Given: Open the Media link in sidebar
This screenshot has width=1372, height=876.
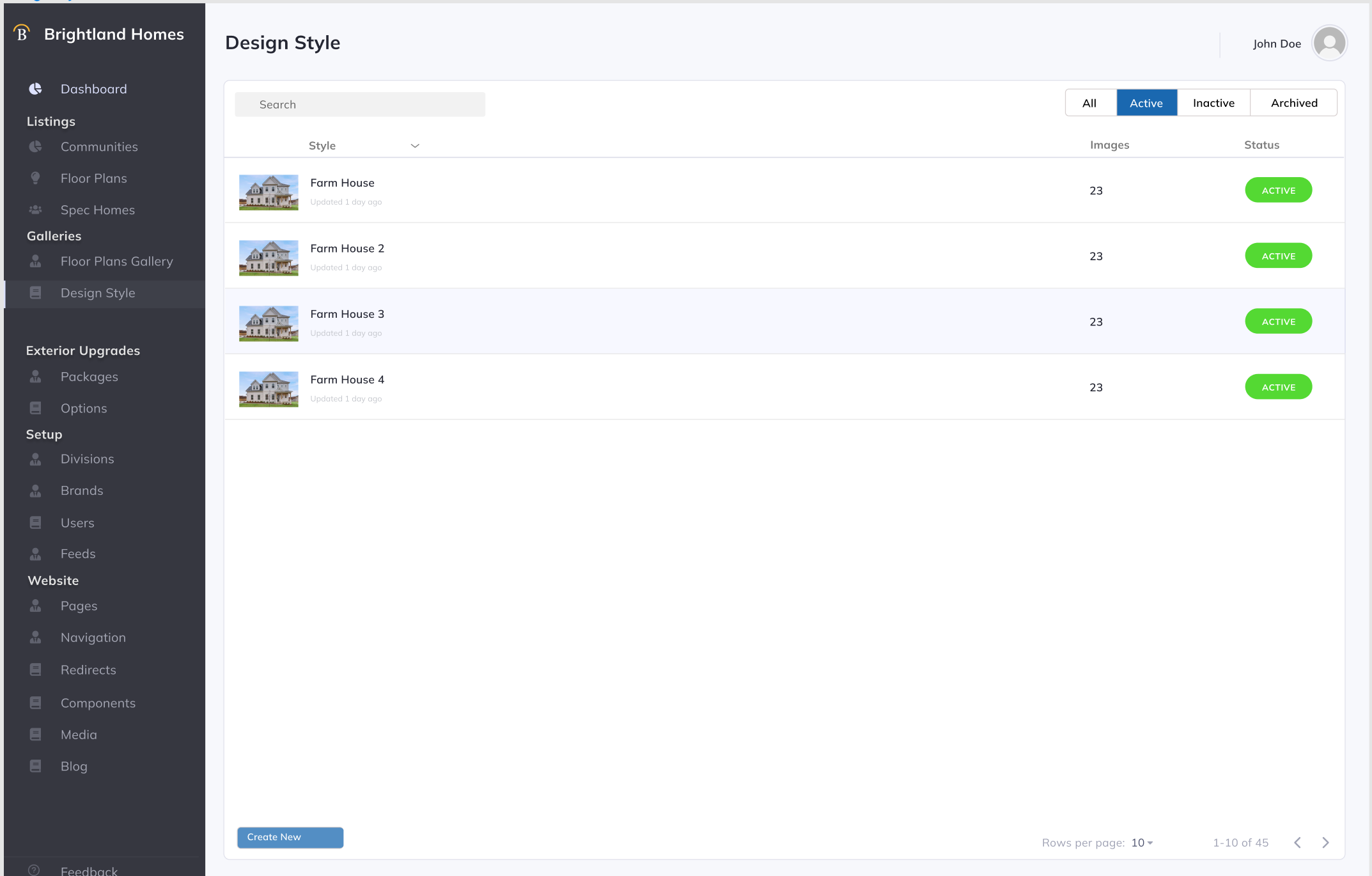Looking at the screenshot, I should click(79, 735).
